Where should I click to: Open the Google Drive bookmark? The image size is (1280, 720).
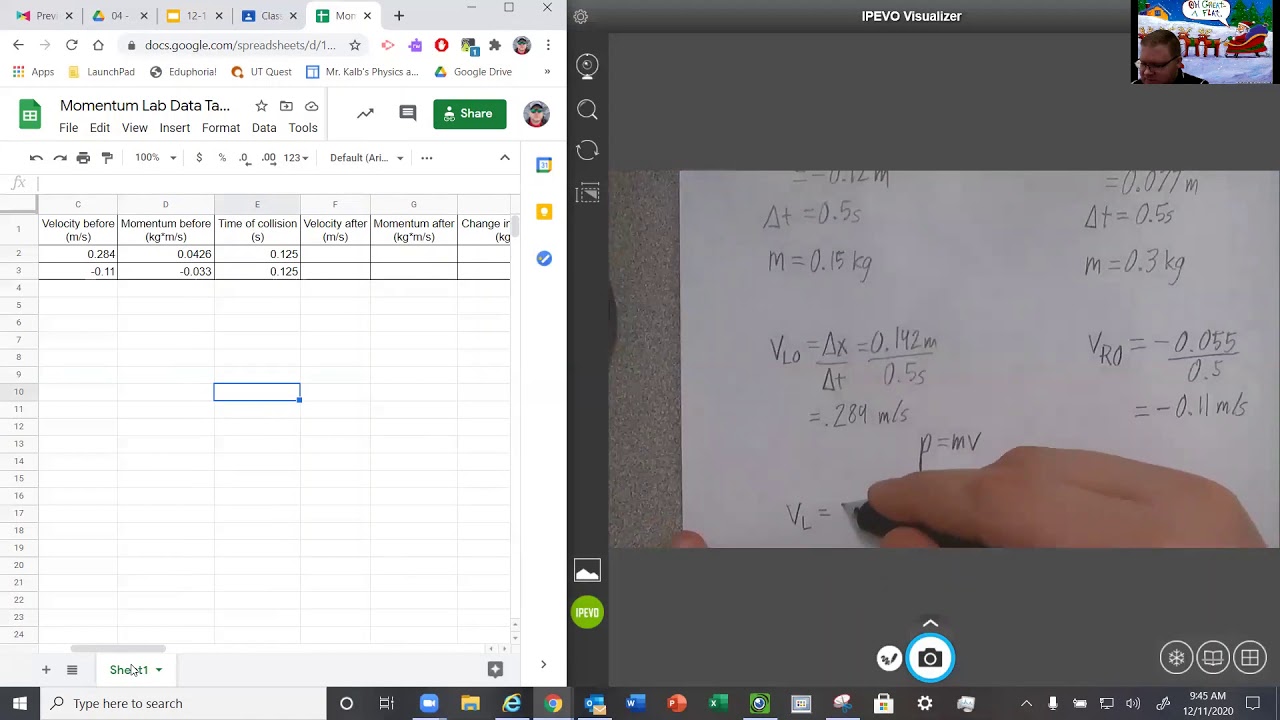pyautogui.click(x=473, y=72)
